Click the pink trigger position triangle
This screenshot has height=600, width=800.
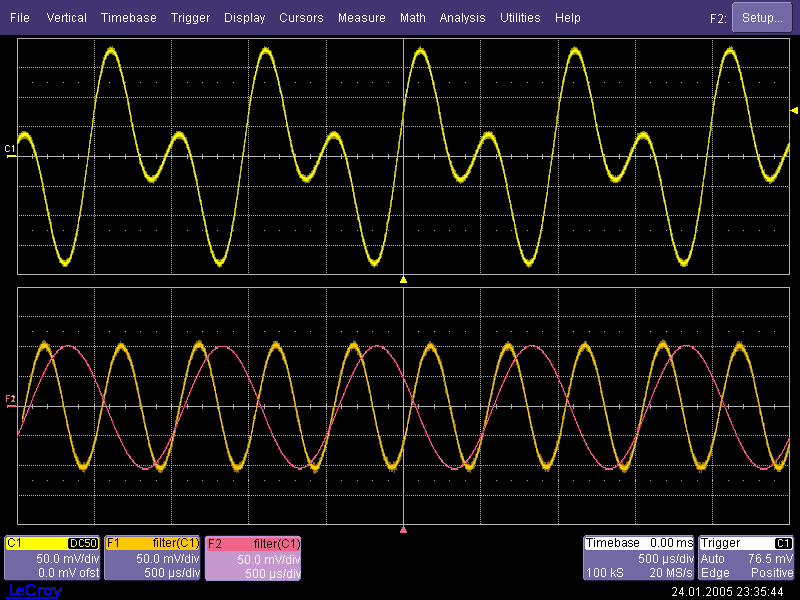pyautogui.click(x=403, y=529)
